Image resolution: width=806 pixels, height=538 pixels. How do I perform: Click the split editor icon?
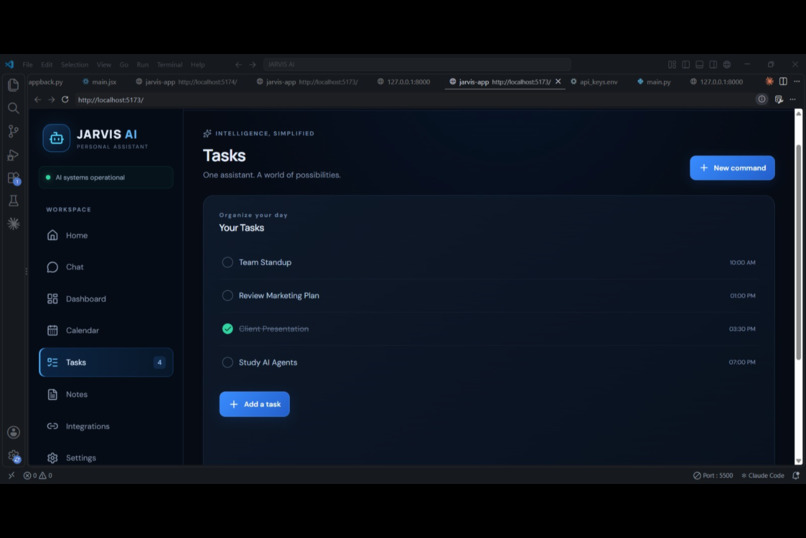coord(783,81)
